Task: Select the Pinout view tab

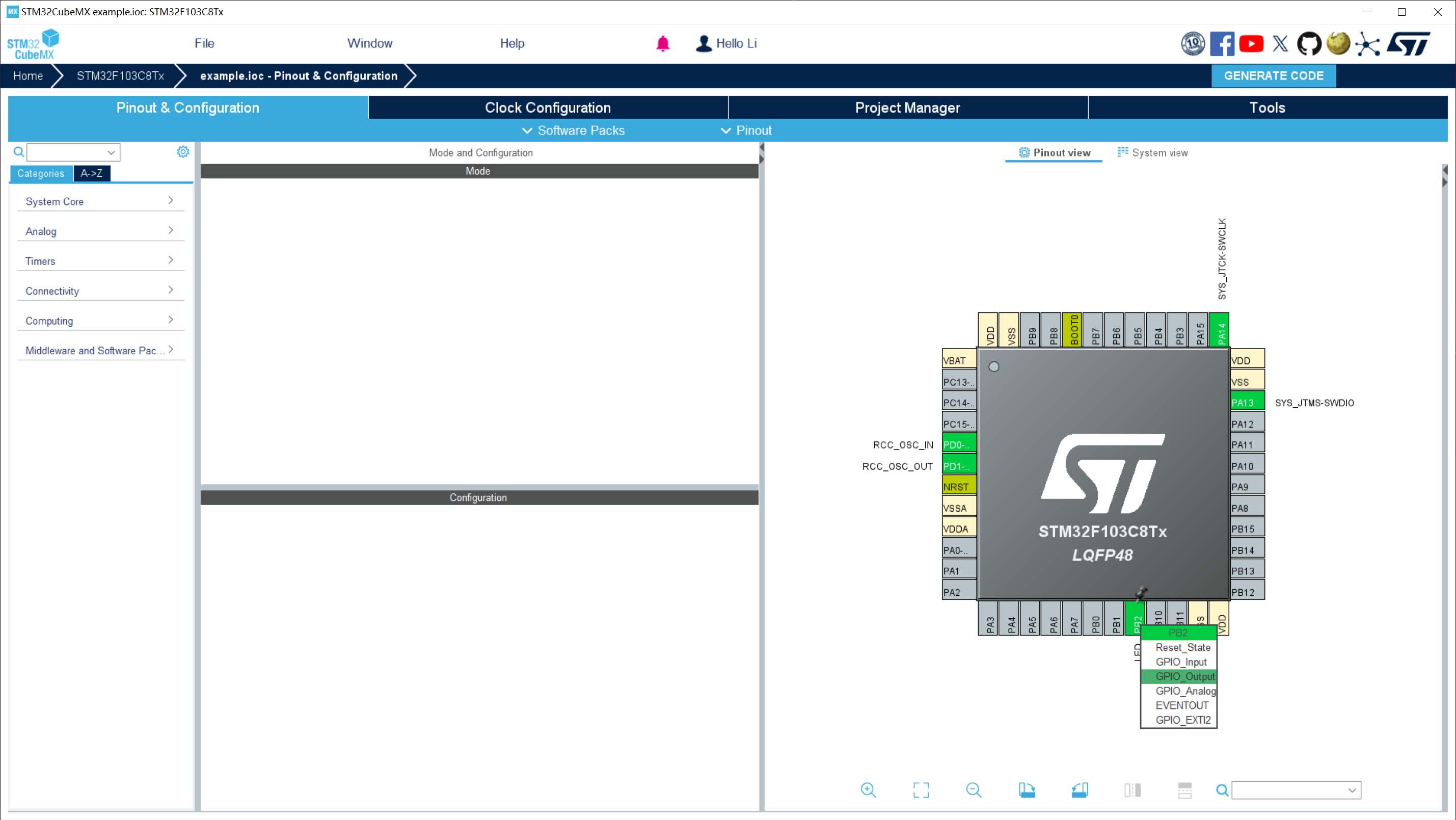Action: 1054,153
